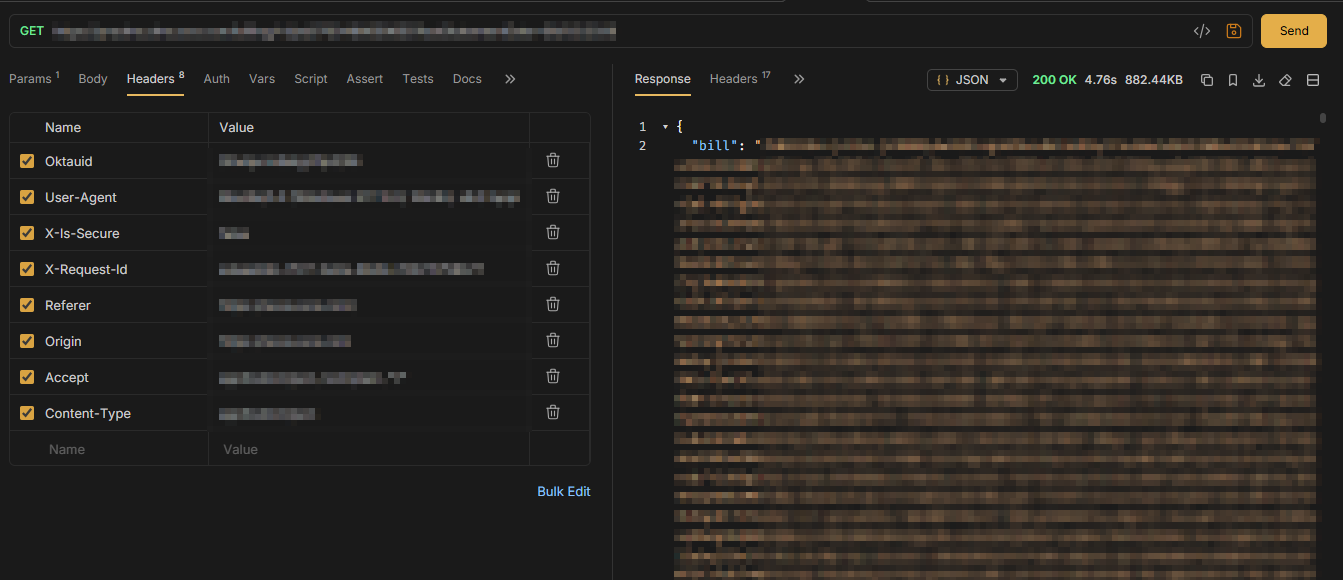This screenshot has height=580, width=1343.
Task: Delete the X-Is-Secure header row
Action: pos(552,232)
